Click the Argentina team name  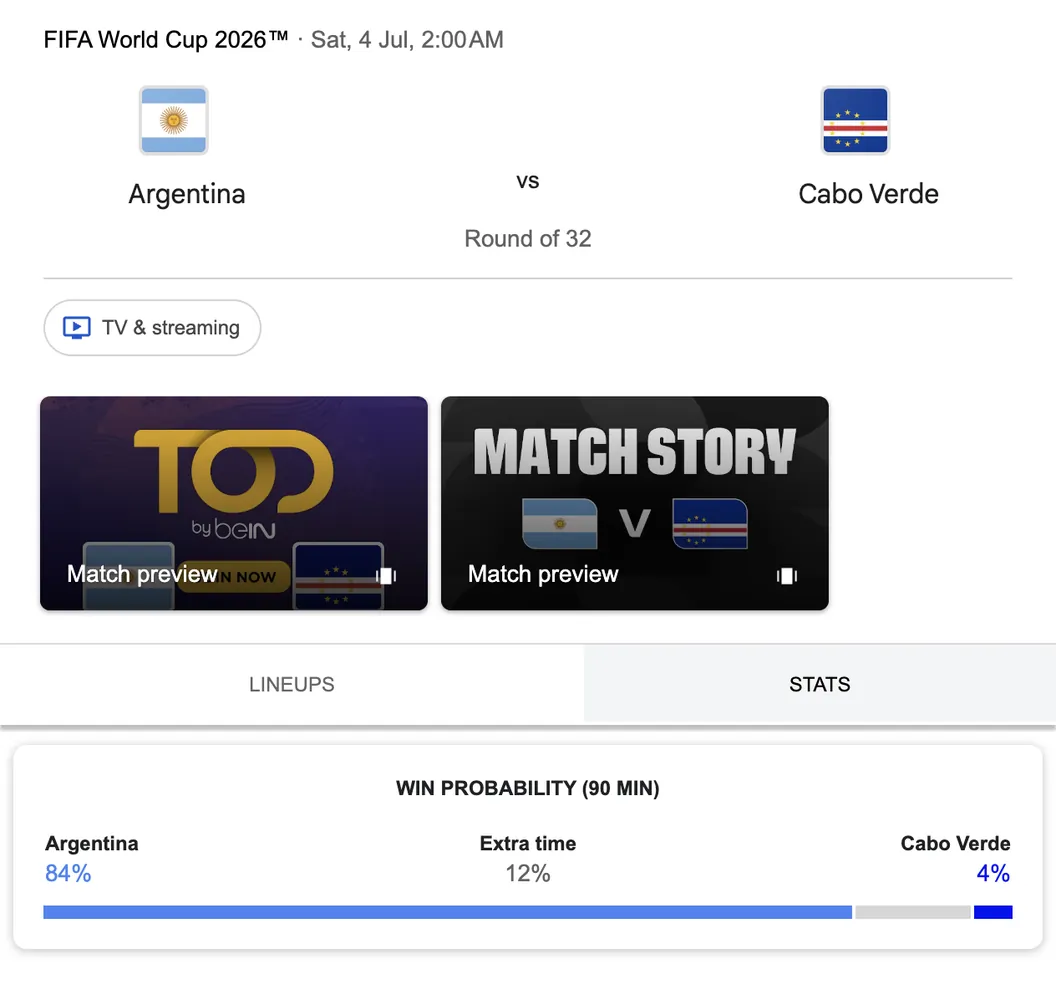pos(187,194)
